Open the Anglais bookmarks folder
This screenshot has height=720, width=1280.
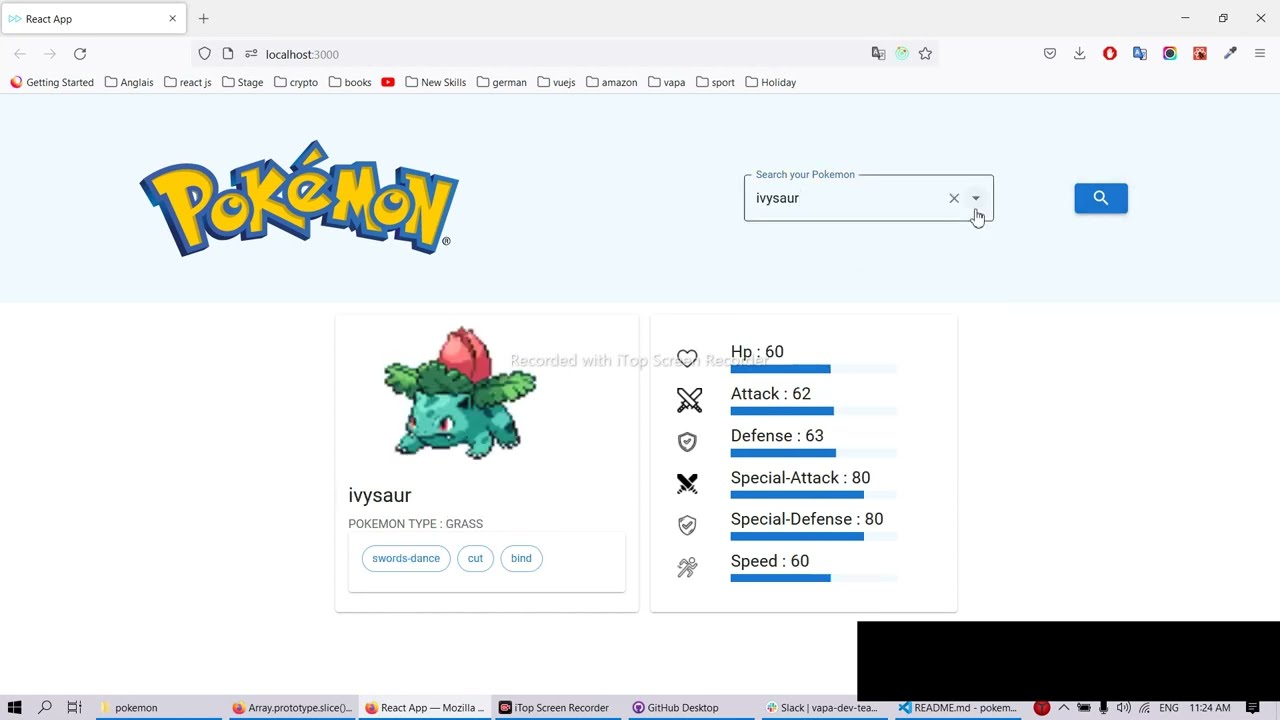pos(129,82)
